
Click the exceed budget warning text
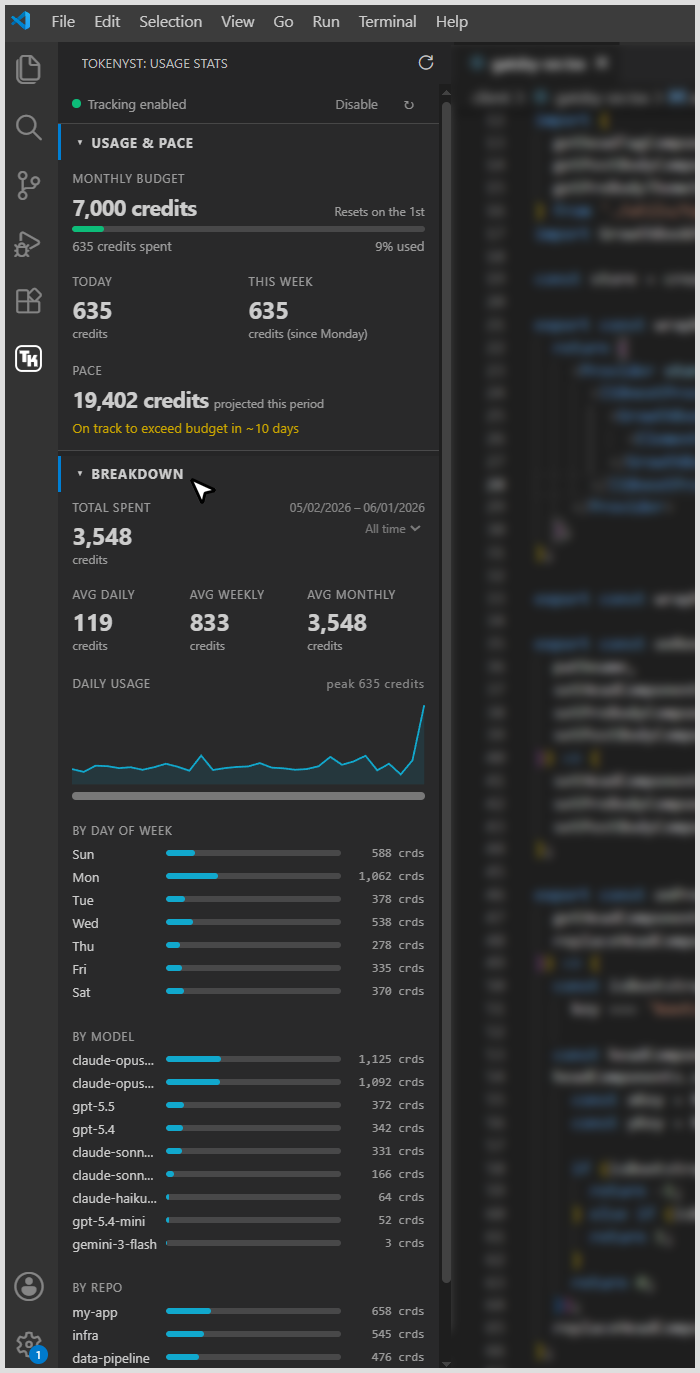click(186, 429)
